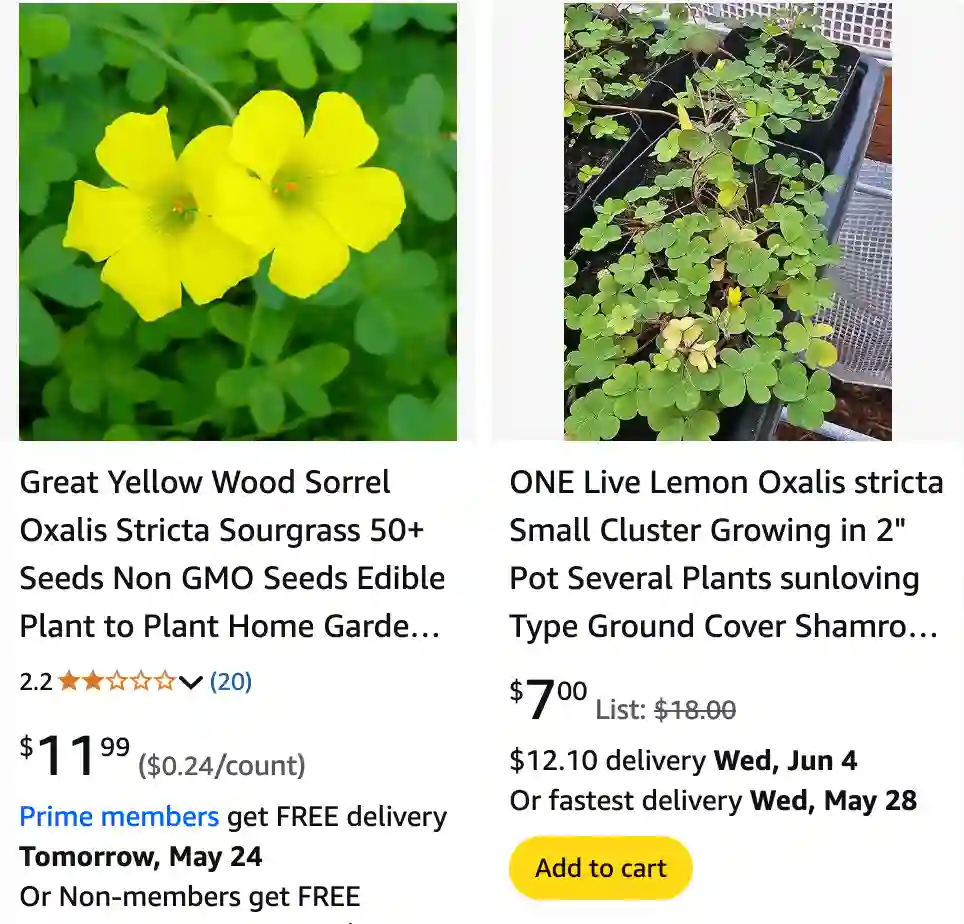Click the $12.10 delivery Wed, Jun 4 line
The image size is (964, 924).
click(683, 761)
